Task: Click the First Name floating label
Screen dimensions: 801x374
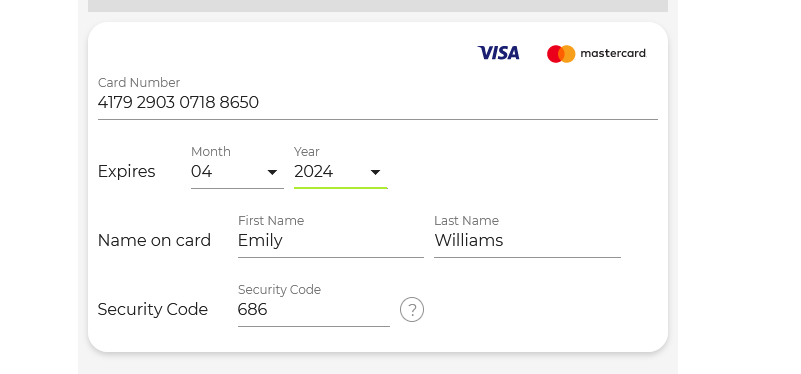Action: [x=271, y=221]
